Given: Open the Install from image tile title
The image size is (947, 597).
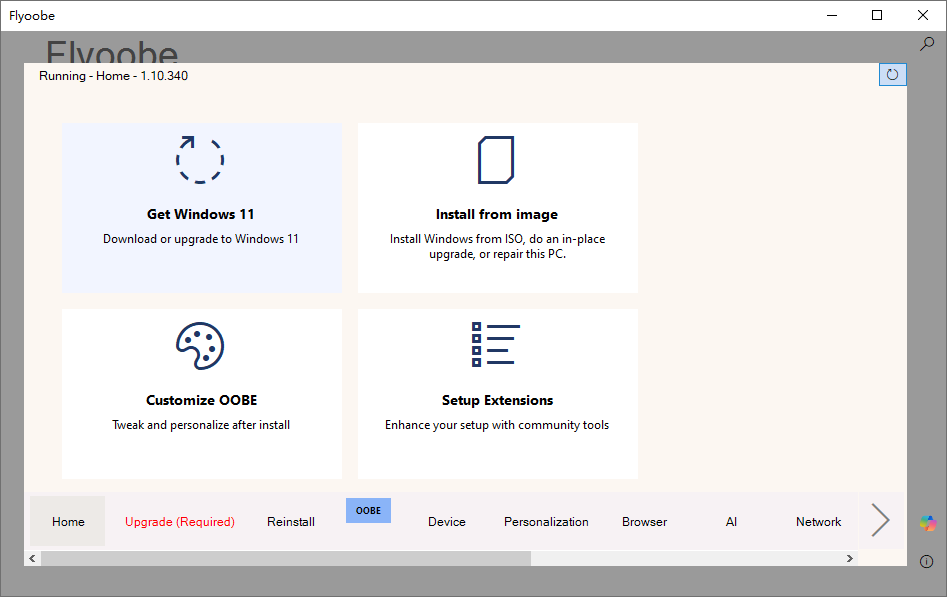Looking at the screenshot, I should (x=497, y=215).
